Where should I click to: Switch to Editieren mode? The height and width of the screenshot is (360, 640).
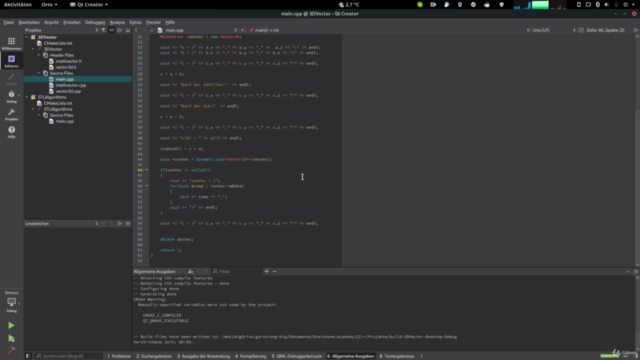11,61
